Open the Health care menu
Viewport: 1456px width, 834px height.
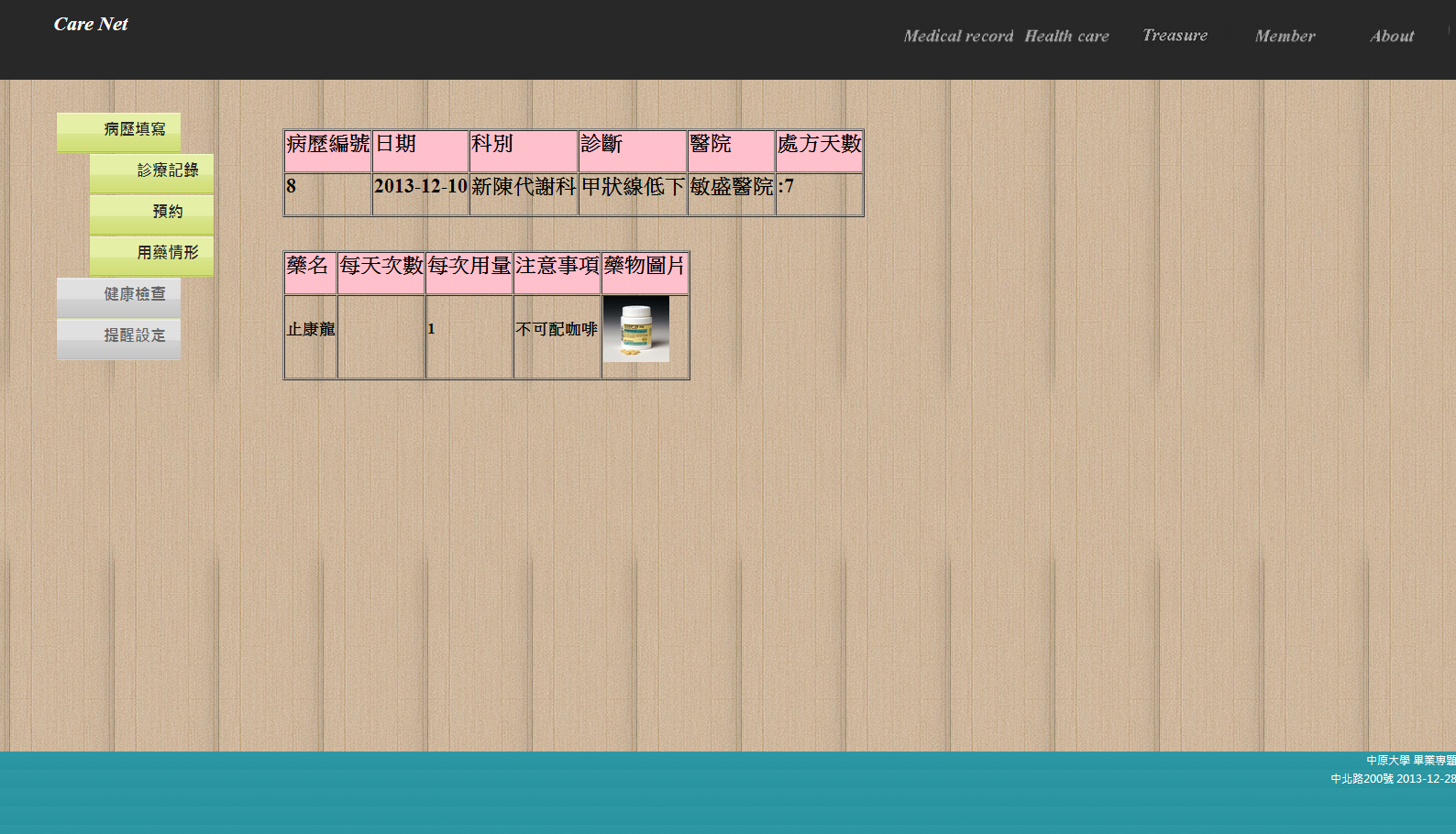pos(1066,37)
